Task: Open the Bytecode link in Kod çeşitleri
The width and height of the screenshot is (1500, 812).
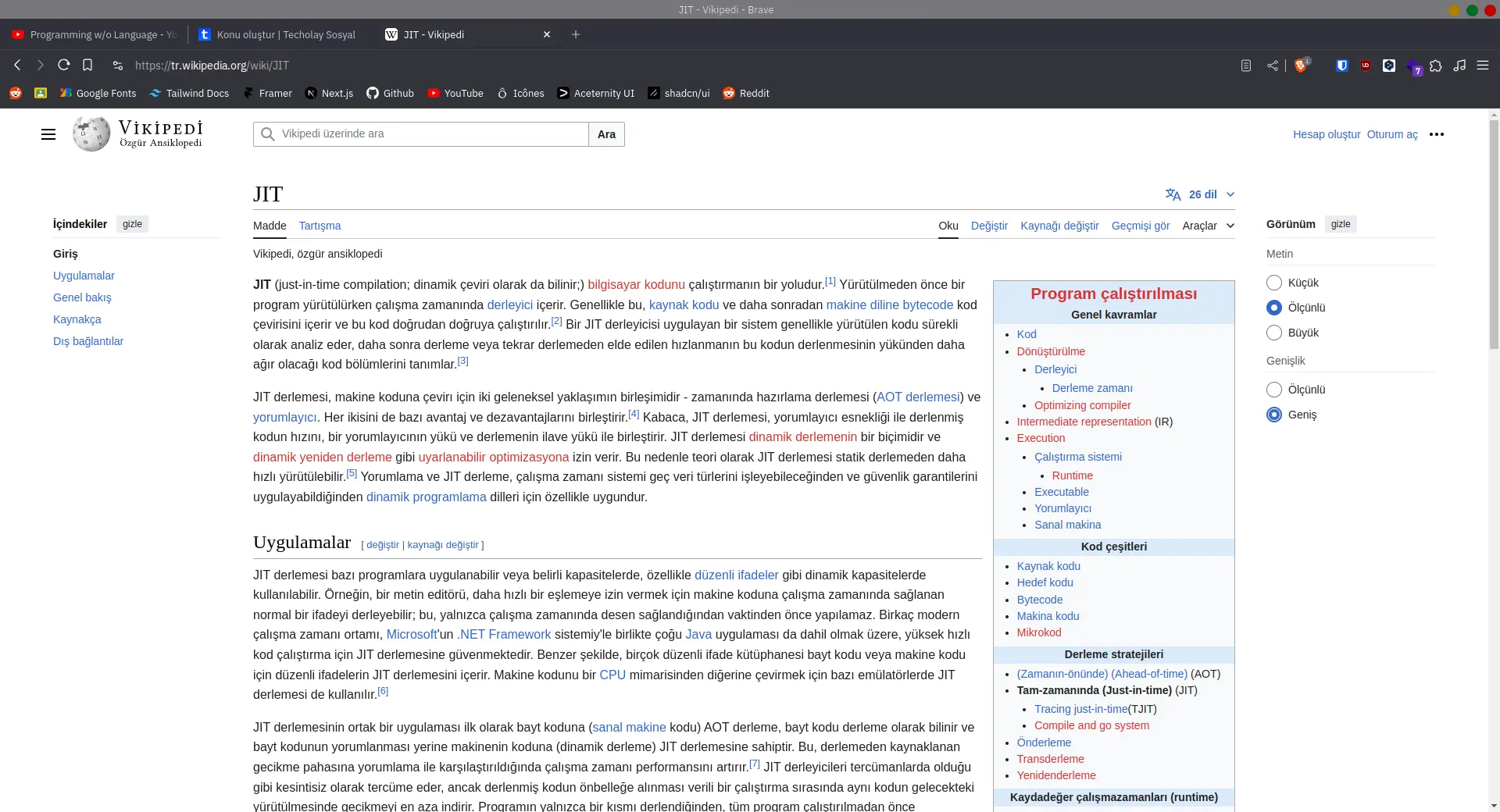Action: point(1040,600)
